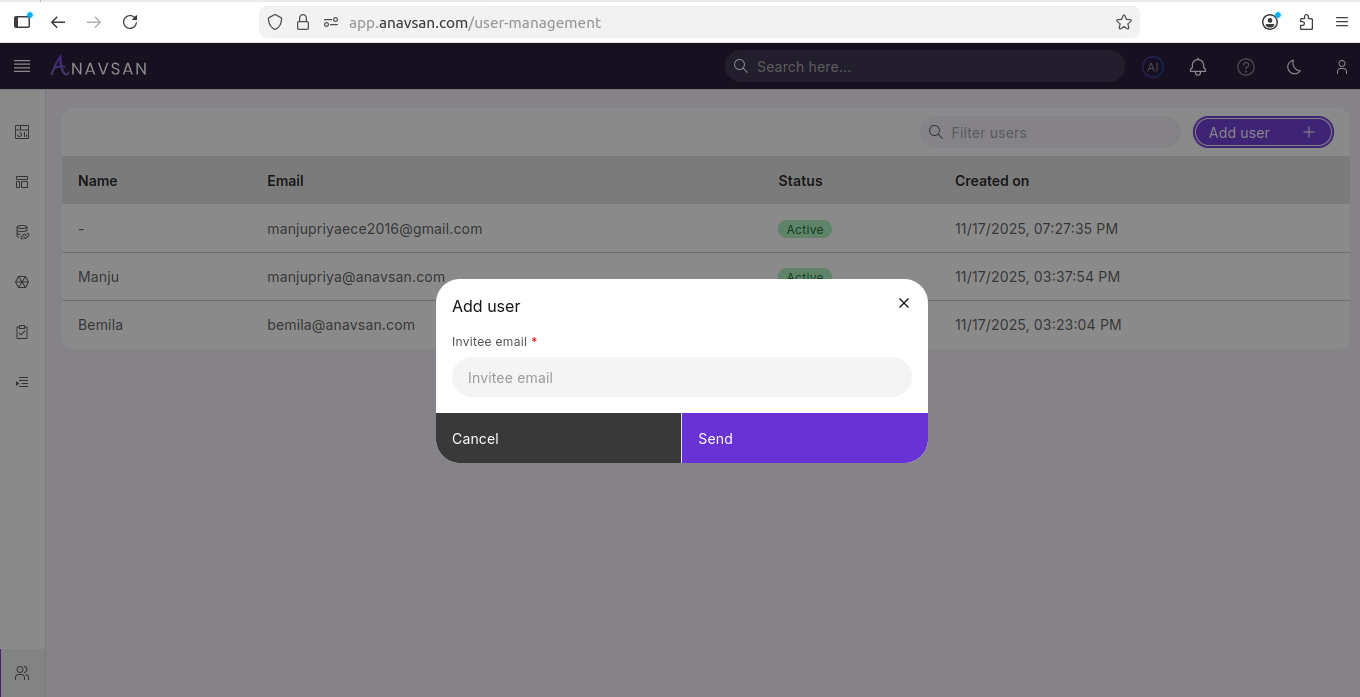Click the Invitee email input field
The height and width of the screenshot is (697, 1360).
(x=681, y=377)
